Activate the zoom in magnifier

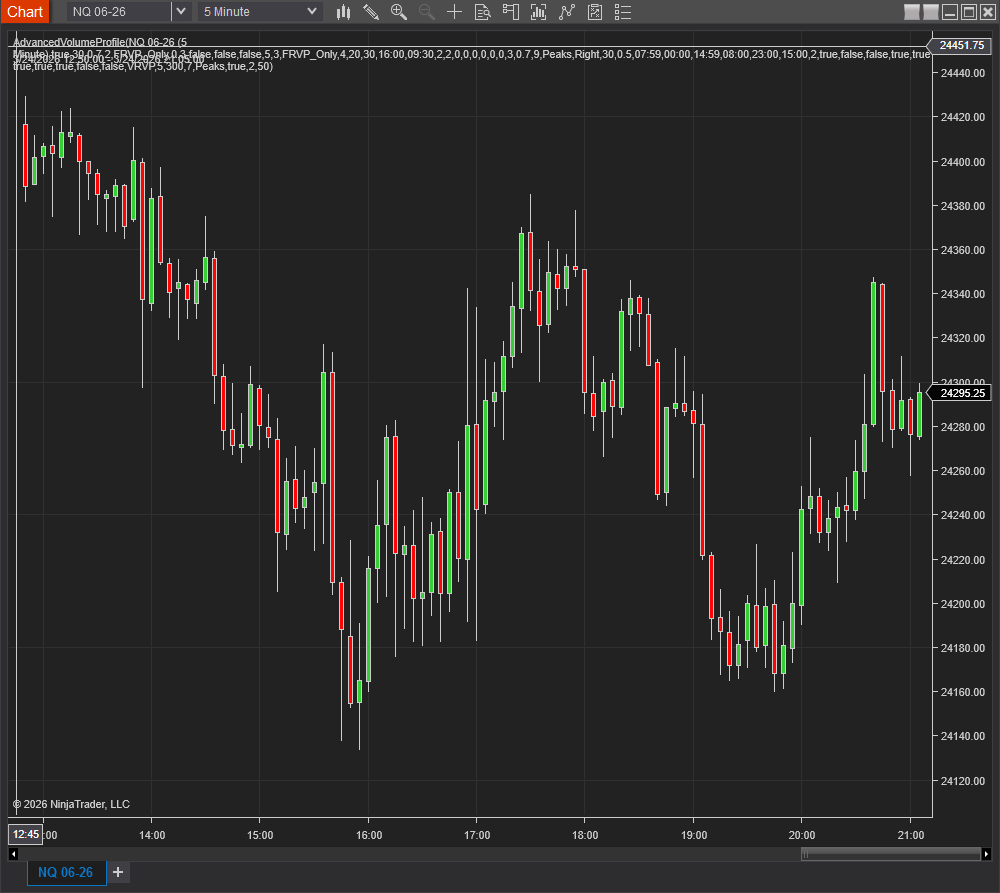pyautogui.click(x=399, y=11)
